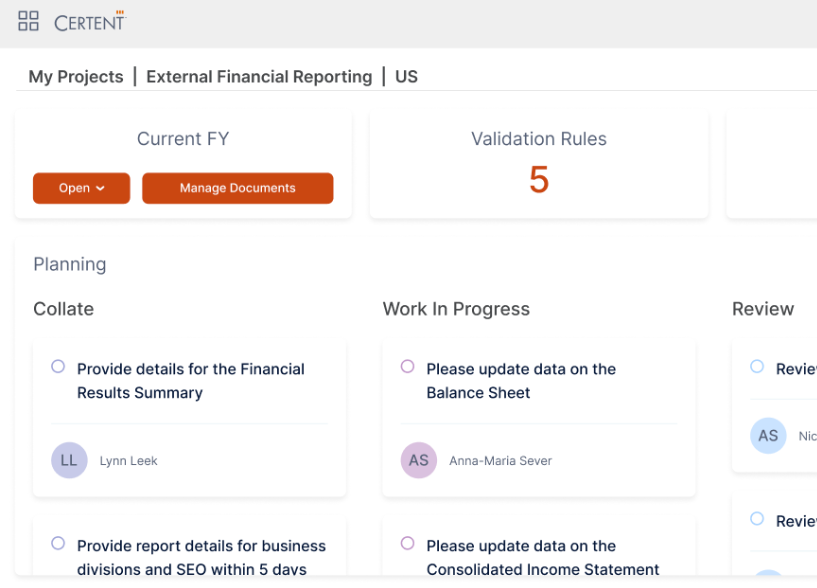Select the radio on the first Review card

[758, 366]
